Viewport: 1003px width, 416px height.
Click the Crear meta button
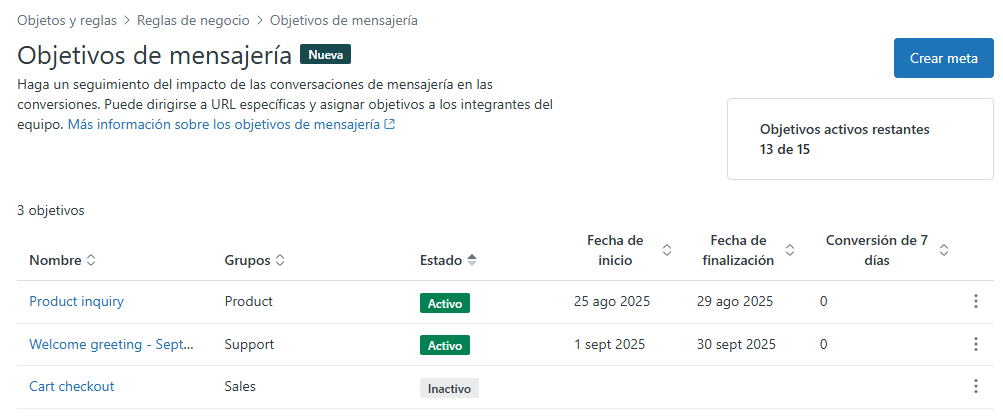pos(943,58)
